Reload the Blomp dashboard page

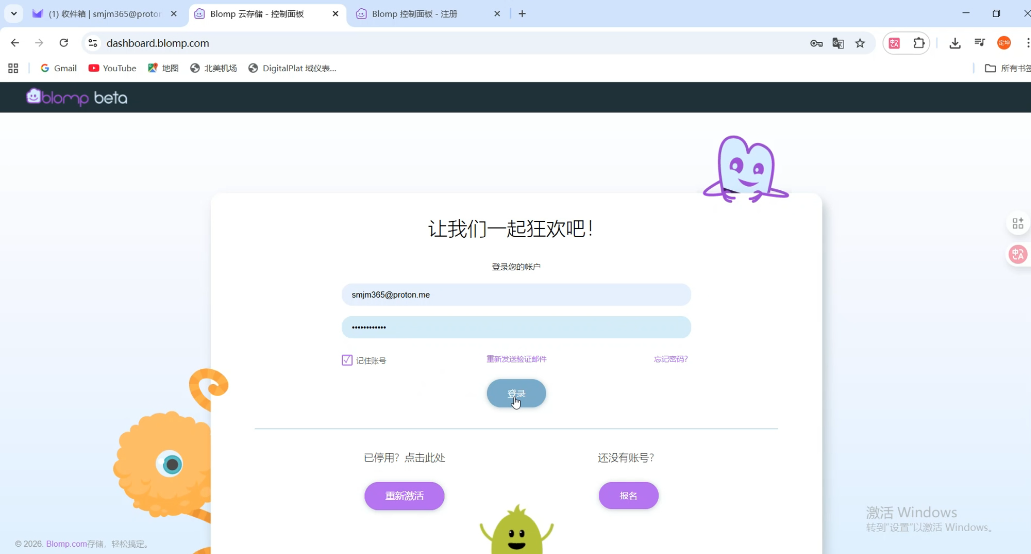[x=64, y=43]
